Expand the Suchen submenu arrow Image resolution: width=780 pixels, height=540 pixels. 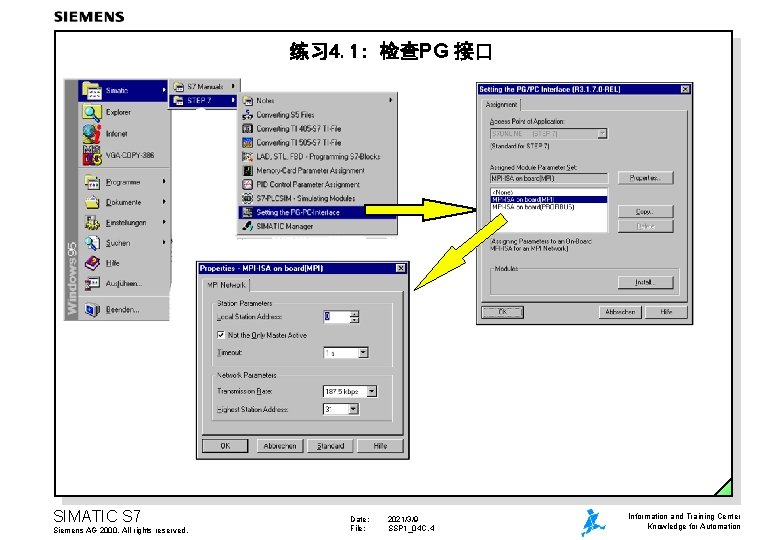(164, 243)
